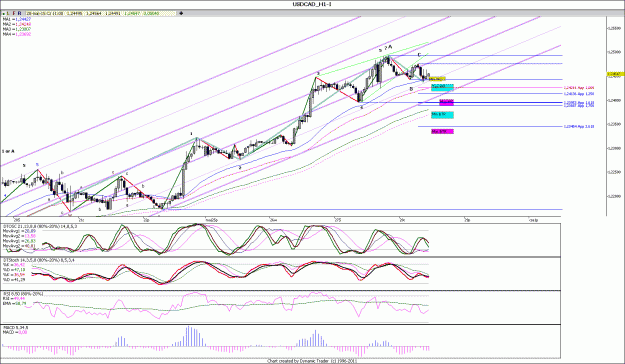Click the RSI 8,50 indicator title
This screenshot has width=625, height=364.
tap(23, 294)
